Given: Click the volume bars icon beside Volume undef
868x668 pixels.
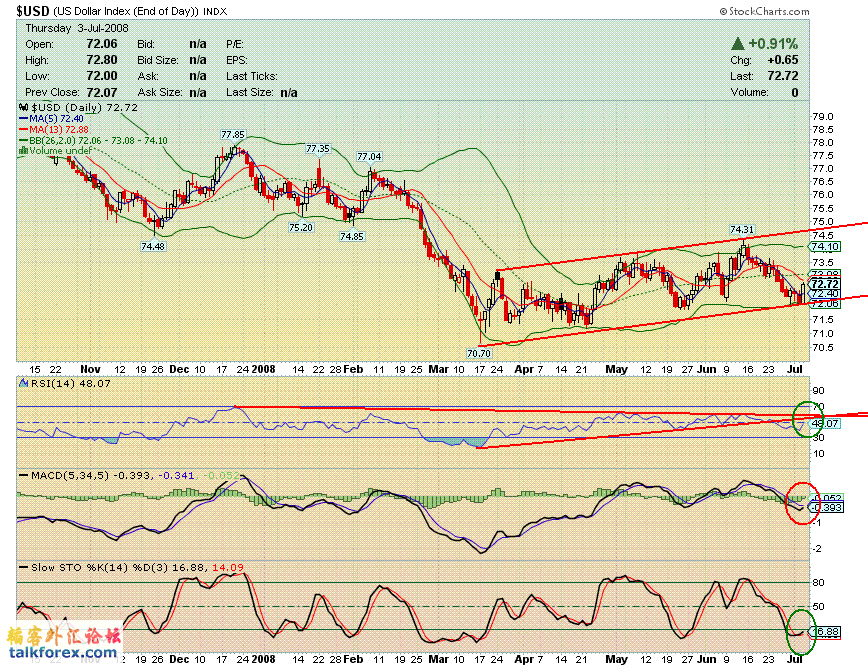Looking at the screenshot, I should click(x=23, y=151).
